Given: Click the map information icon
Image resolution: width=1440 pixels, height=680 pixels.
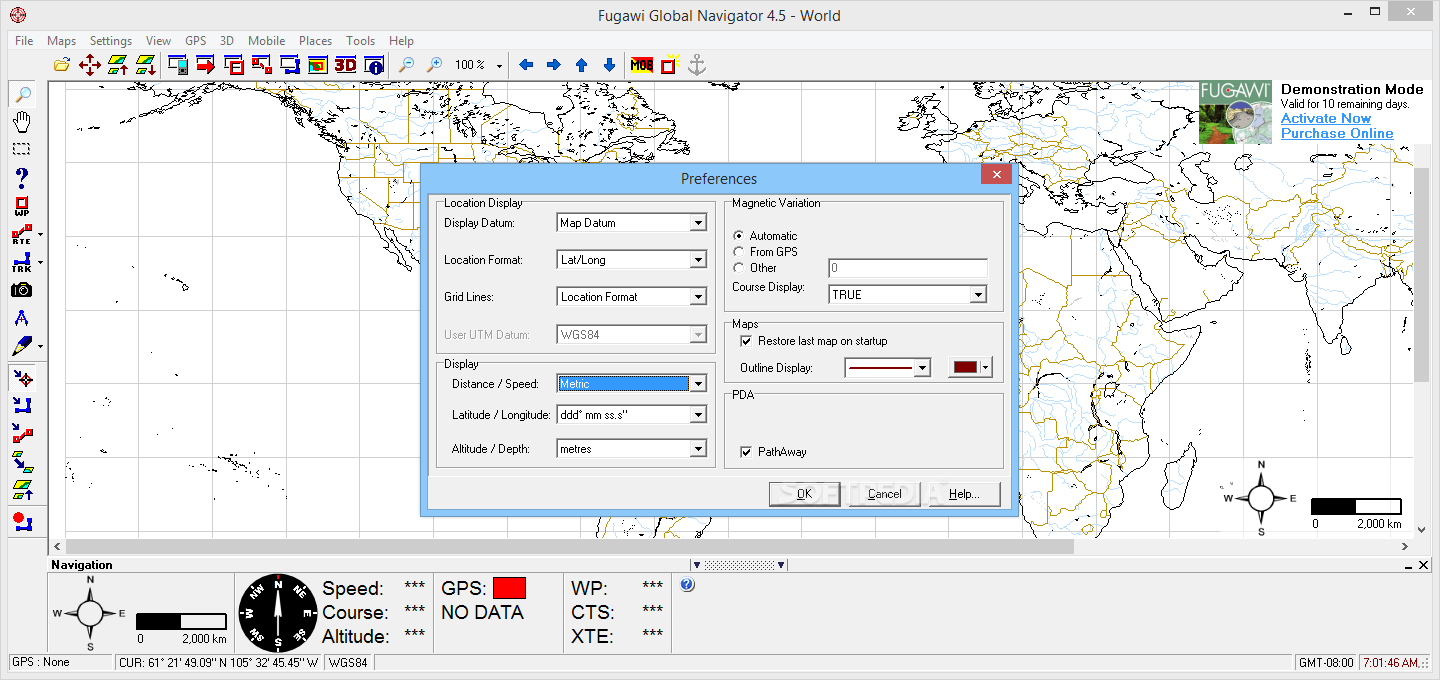Looking at the screenshot, I should click(x=374, y=65).
